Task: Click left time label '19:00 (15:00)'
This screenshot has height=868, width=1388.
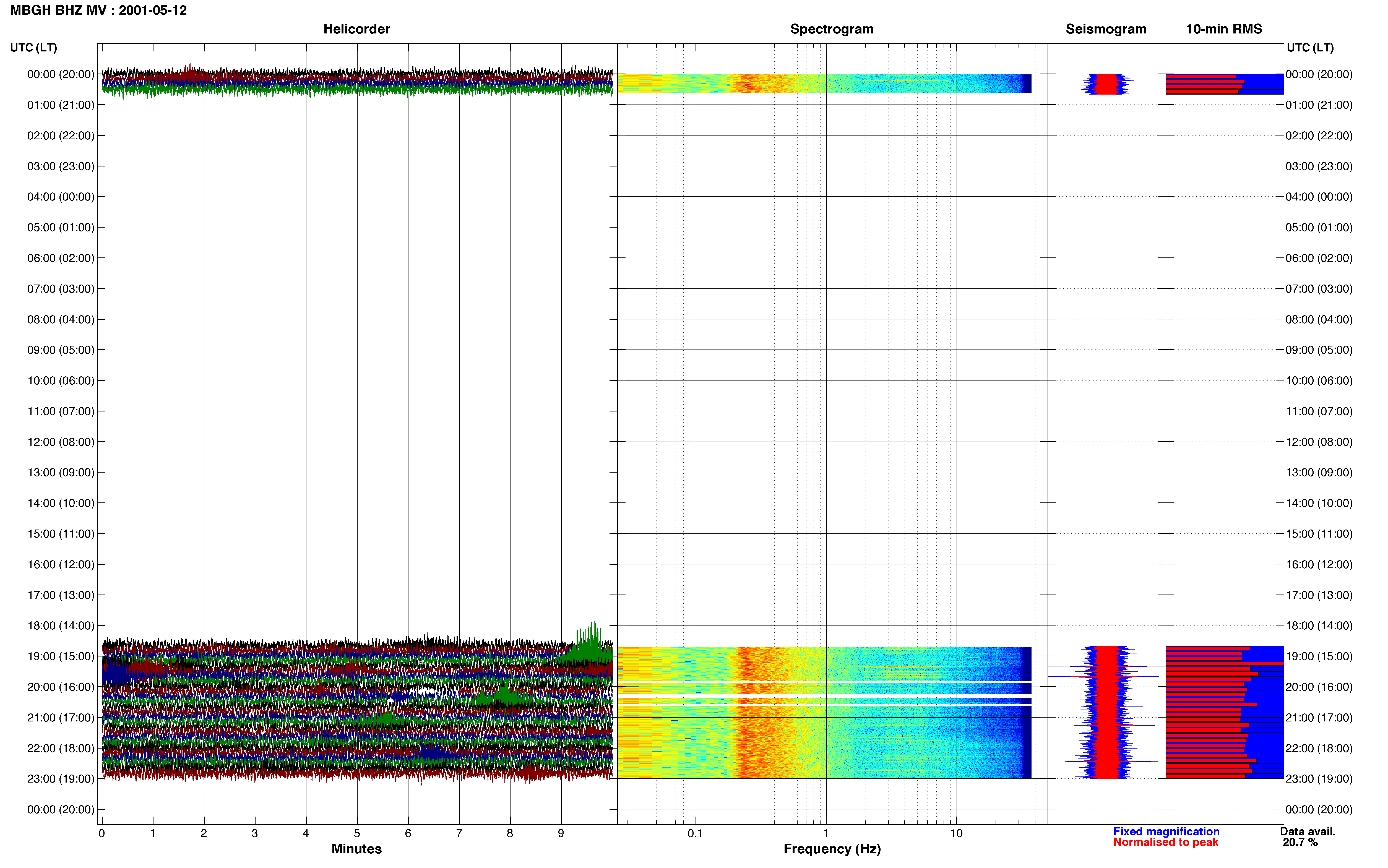Action: [x=61, y=656]
